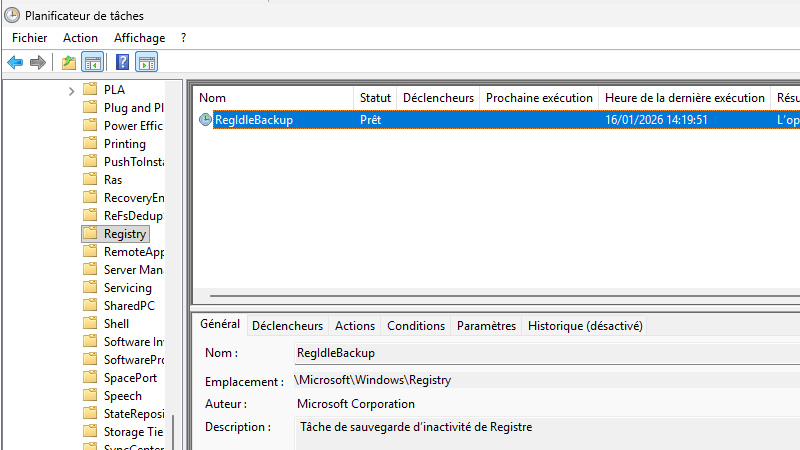Switch to the Actions tab

pos(355,326)
